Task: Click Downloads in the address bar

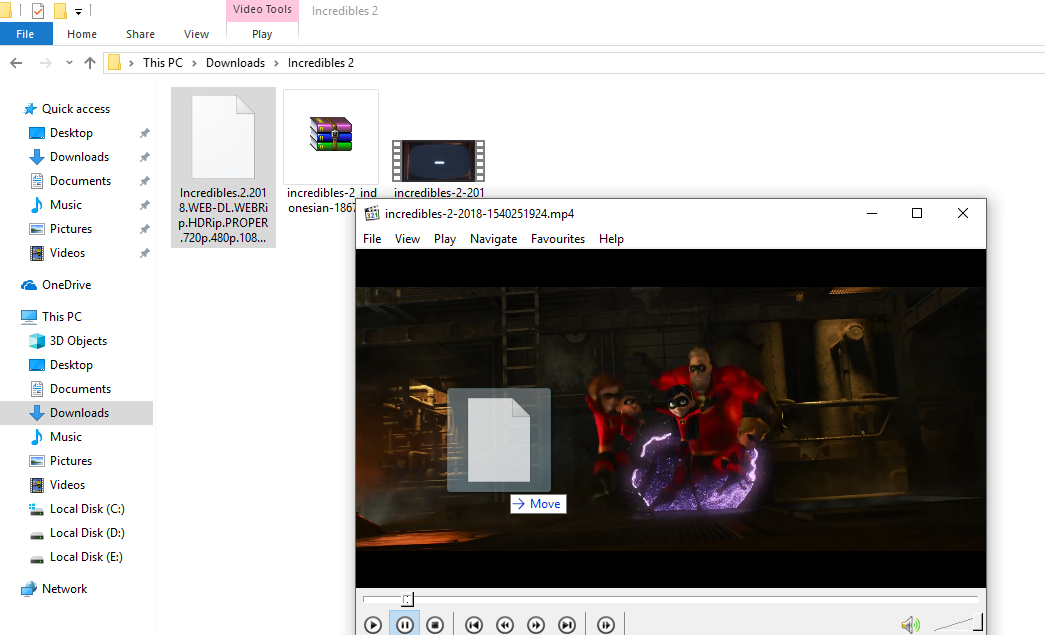Action: click(x=235, y=63)
